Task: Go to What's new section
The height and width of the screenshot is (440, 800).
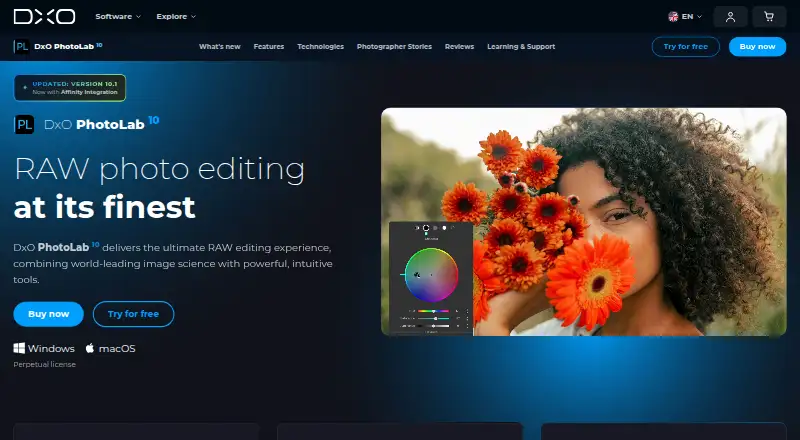Action: pos(219,46)
